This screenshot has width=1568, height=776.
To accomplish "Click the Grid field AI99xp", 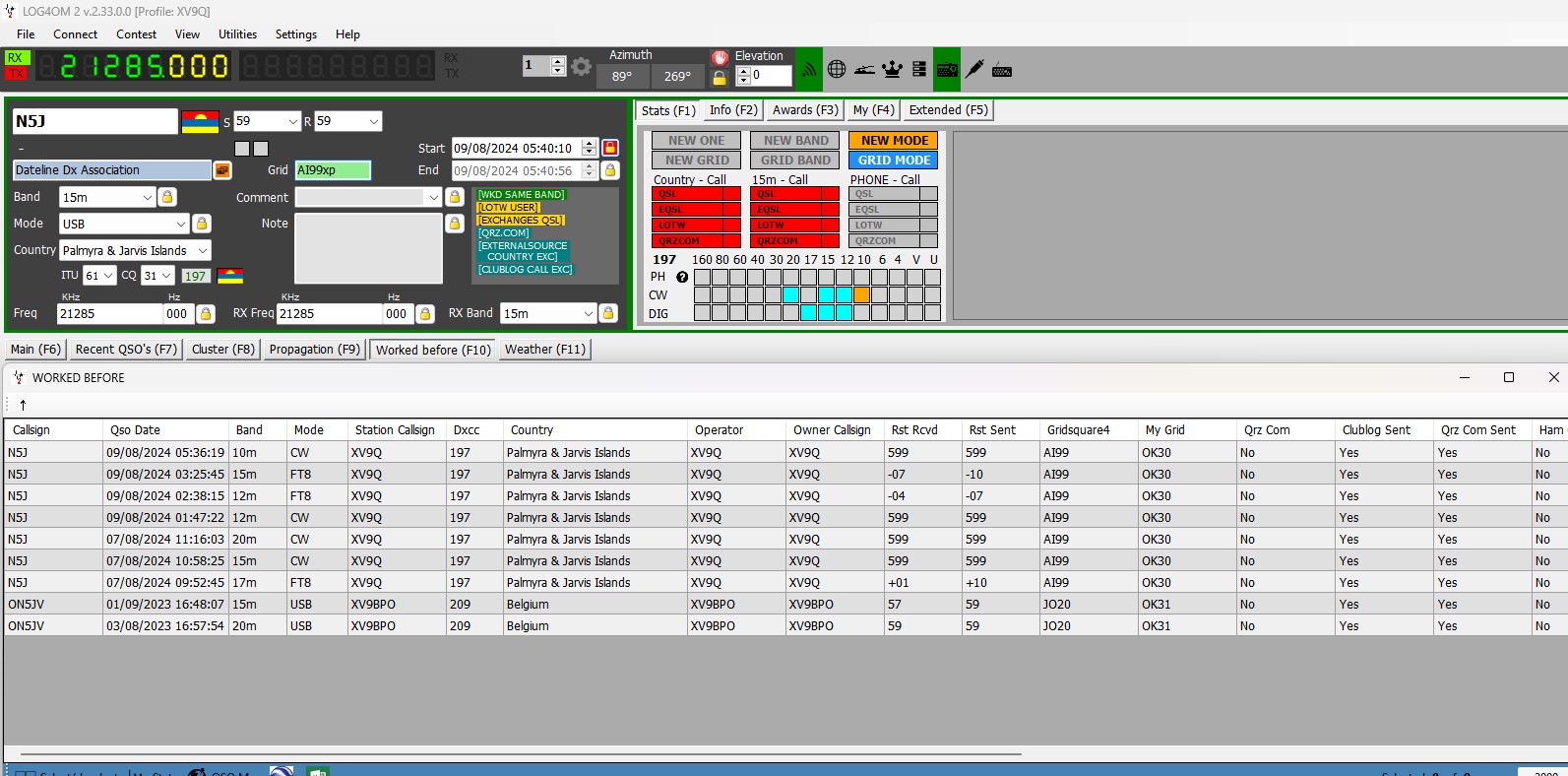I will click(x=333, y=170).
